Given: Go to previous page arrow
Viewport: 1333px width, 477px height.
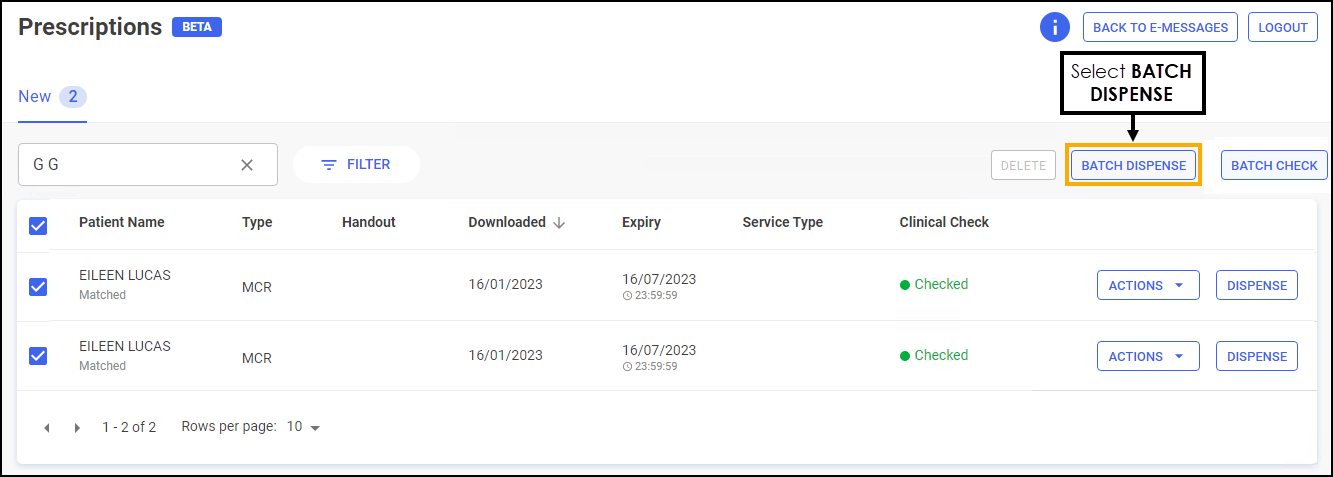Looking at the screenshot, I should point(46,428).
